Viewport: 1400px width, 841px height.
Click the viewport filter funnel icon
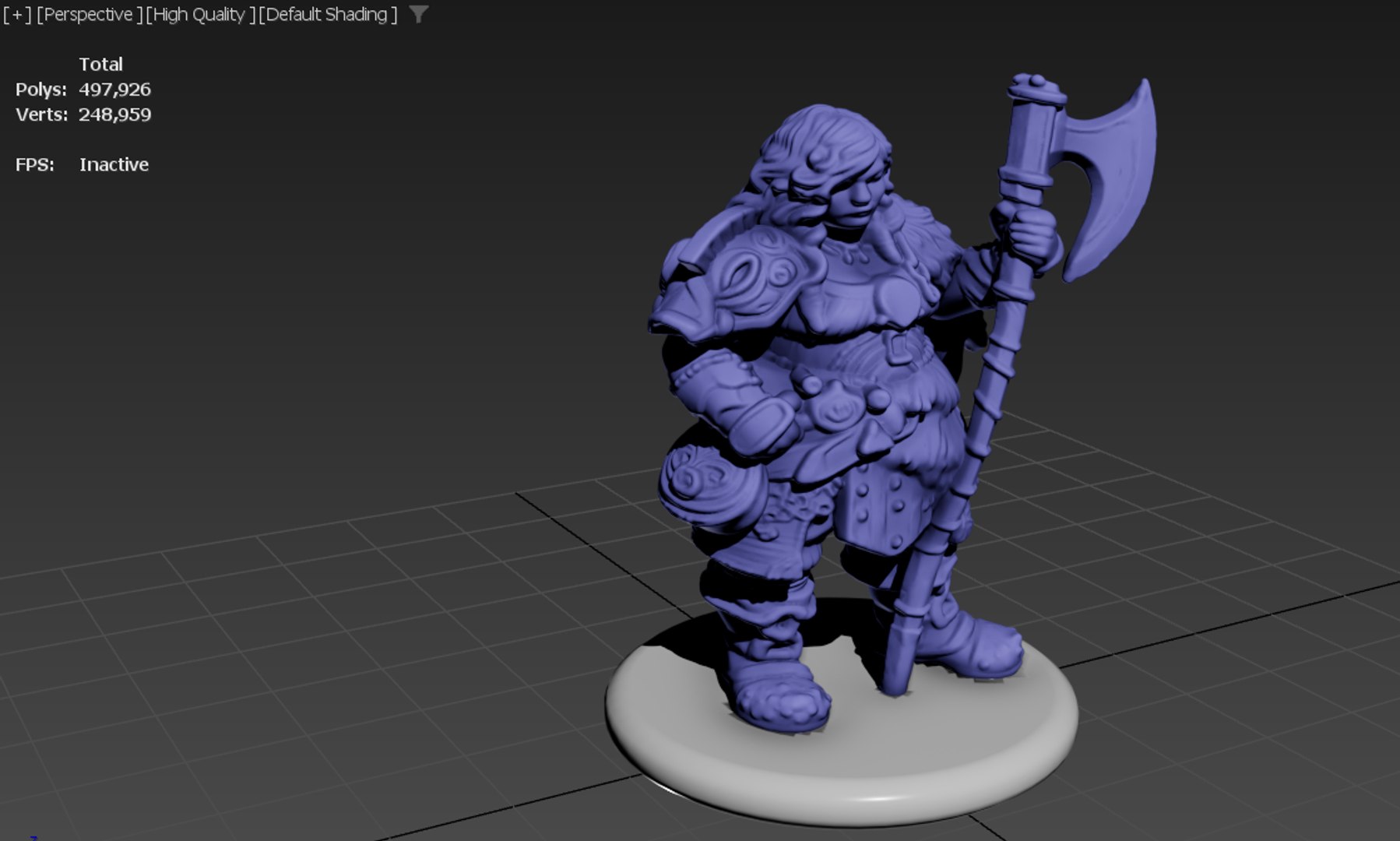click(418, 14)
